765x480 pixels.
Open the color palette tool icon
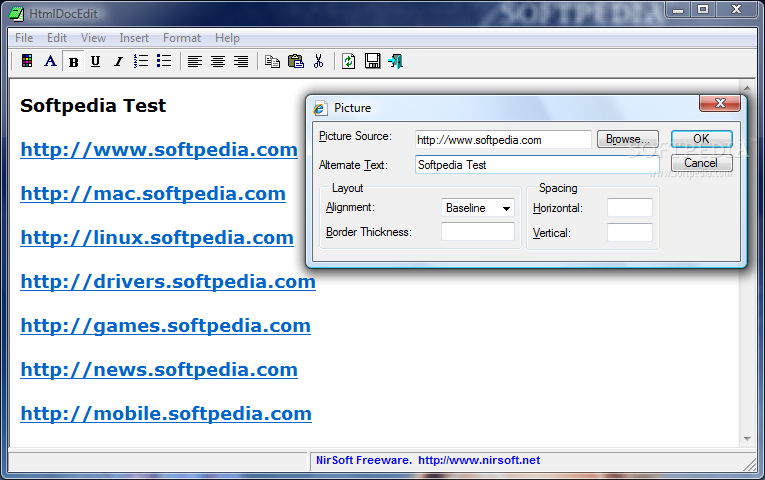[x=27, y=61]
